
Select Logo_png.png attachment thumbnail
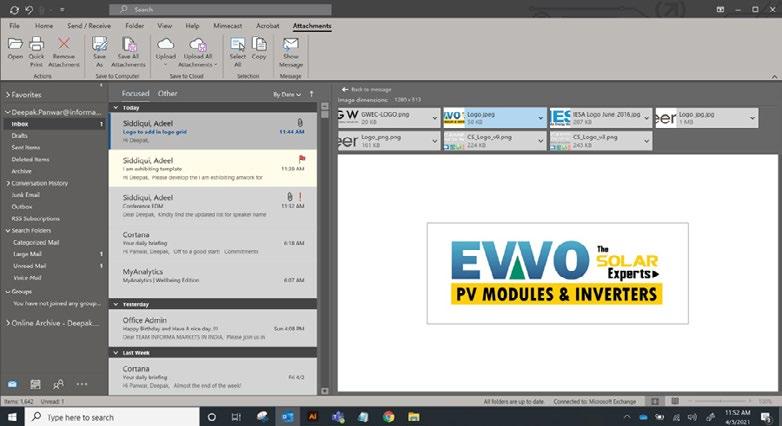[389, 141]
